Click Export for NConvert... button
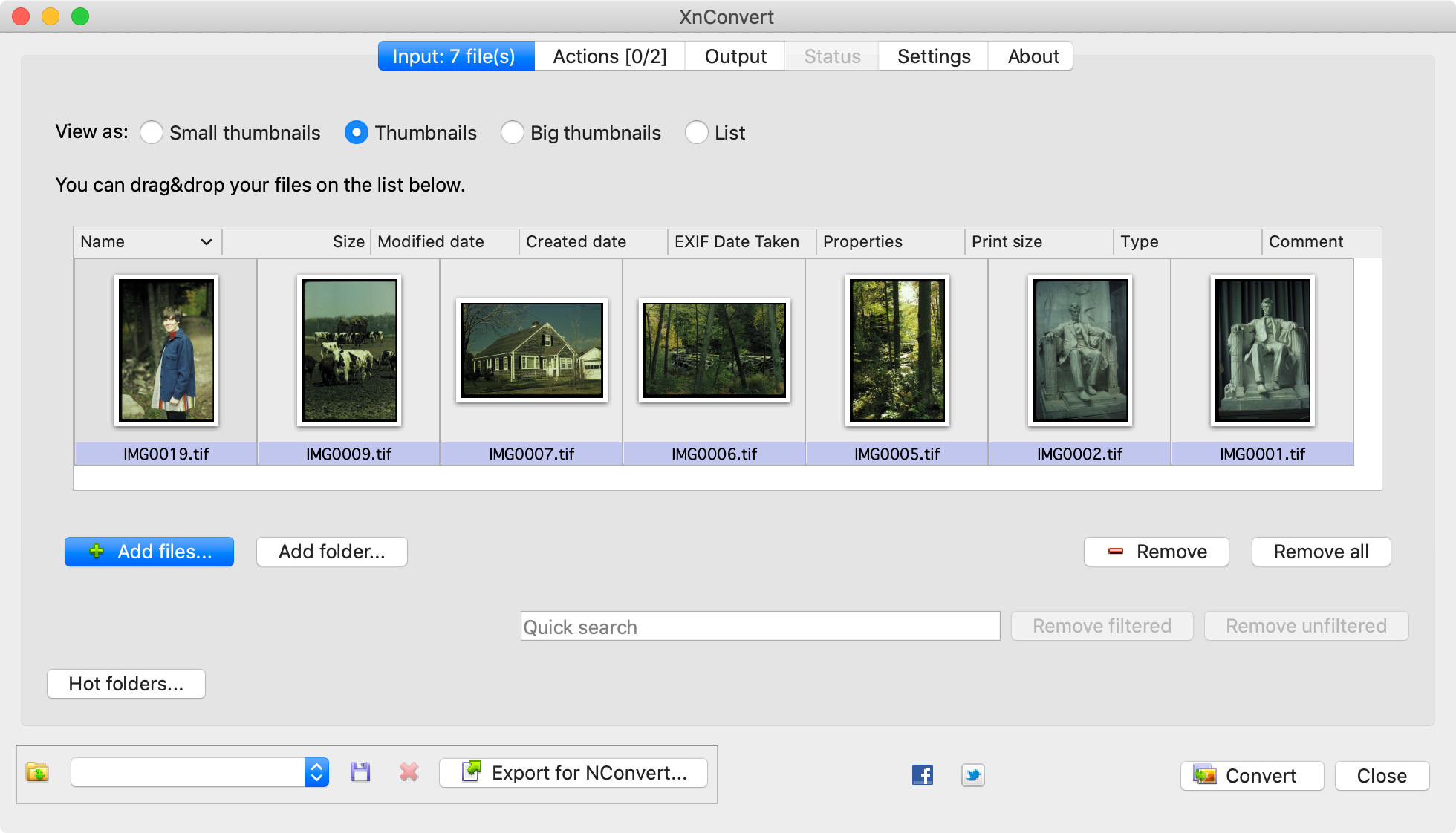The image size is (1456, 833). pyautogui.click(x=573, y=773)
